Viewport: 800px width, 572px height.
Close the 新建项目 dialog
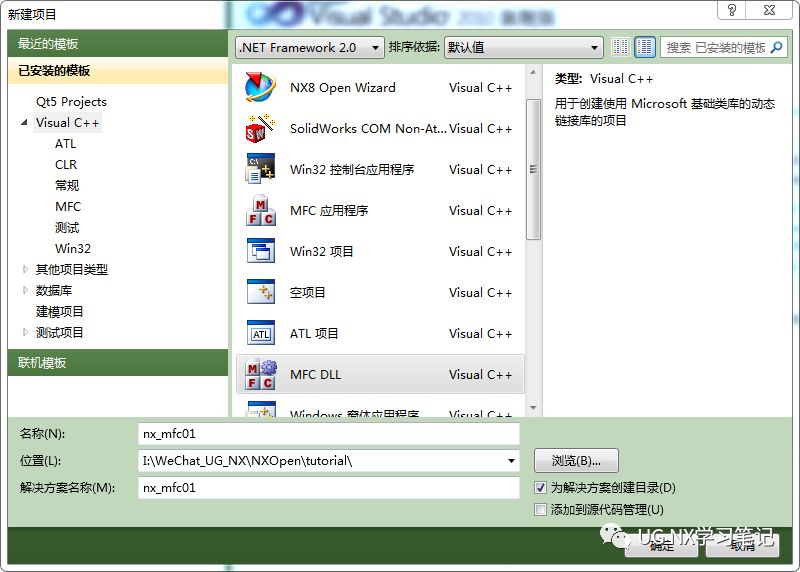pyautogui.click(x=769, y=10)
